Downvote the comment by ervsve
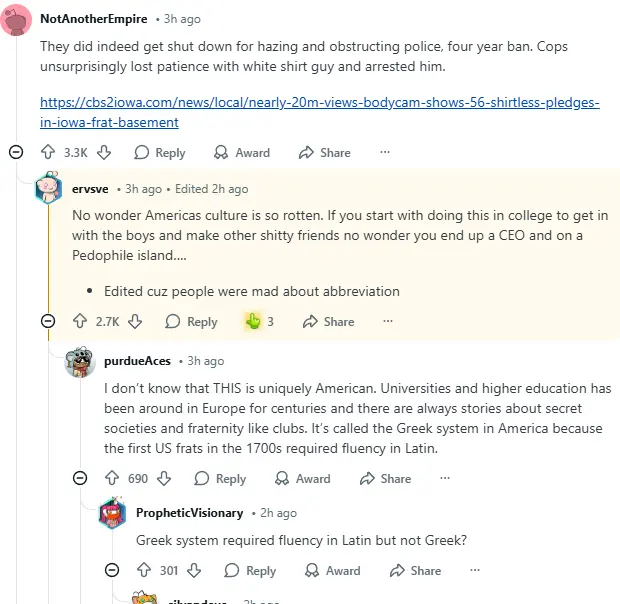 point(136,322)
